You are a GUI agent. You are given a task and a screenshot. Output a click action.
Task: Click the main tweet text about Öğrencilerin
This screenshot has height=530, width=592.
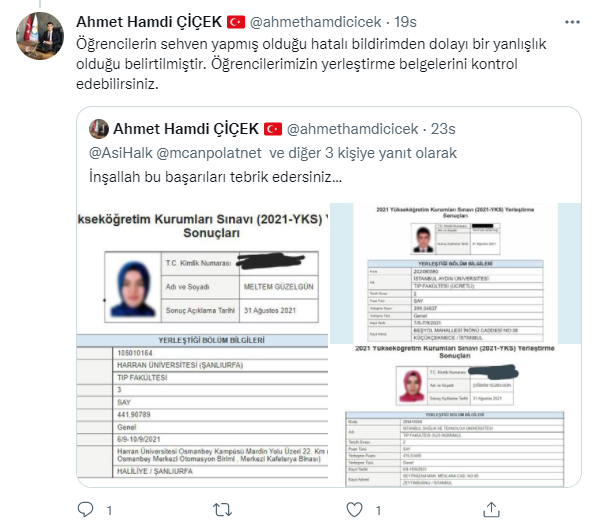(311, 64)
